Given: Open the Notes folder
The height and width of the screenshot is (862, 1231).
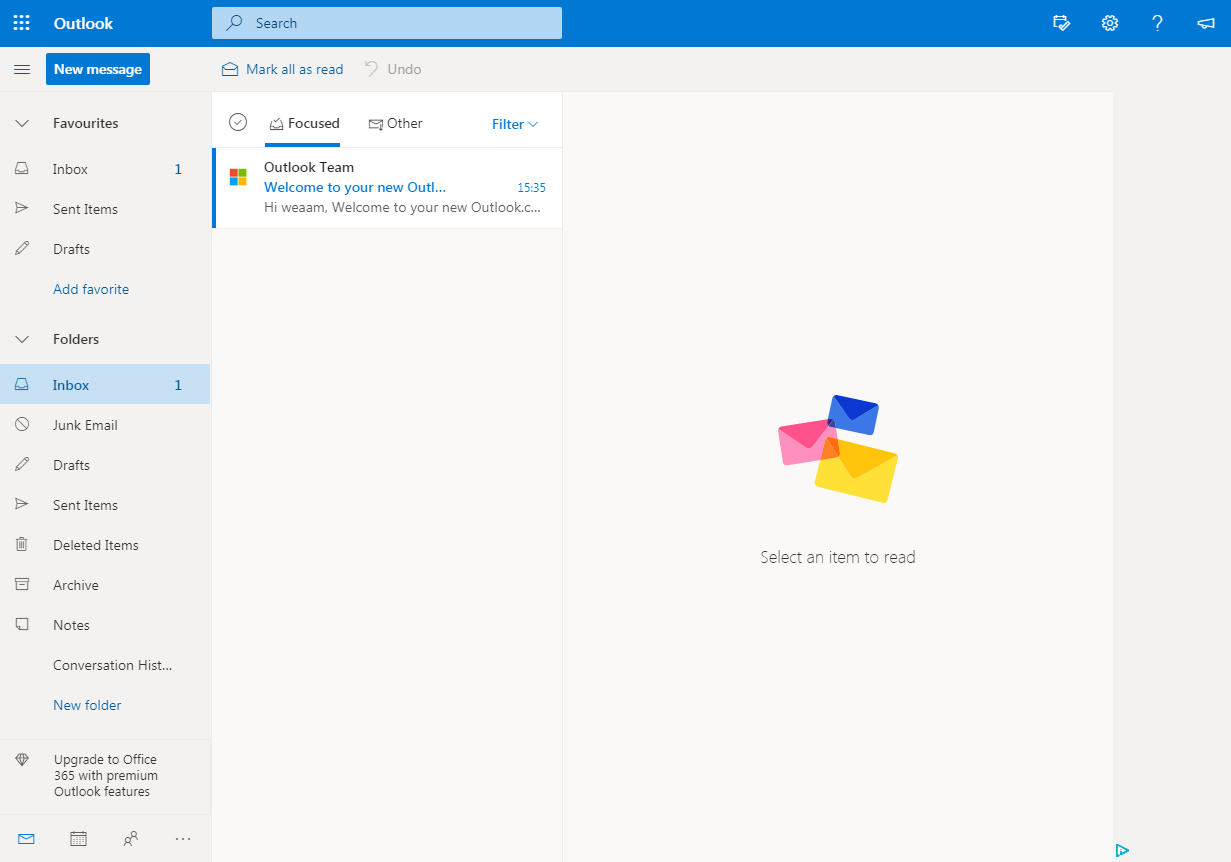Looking at the screenshot, I should pos(105,625).
